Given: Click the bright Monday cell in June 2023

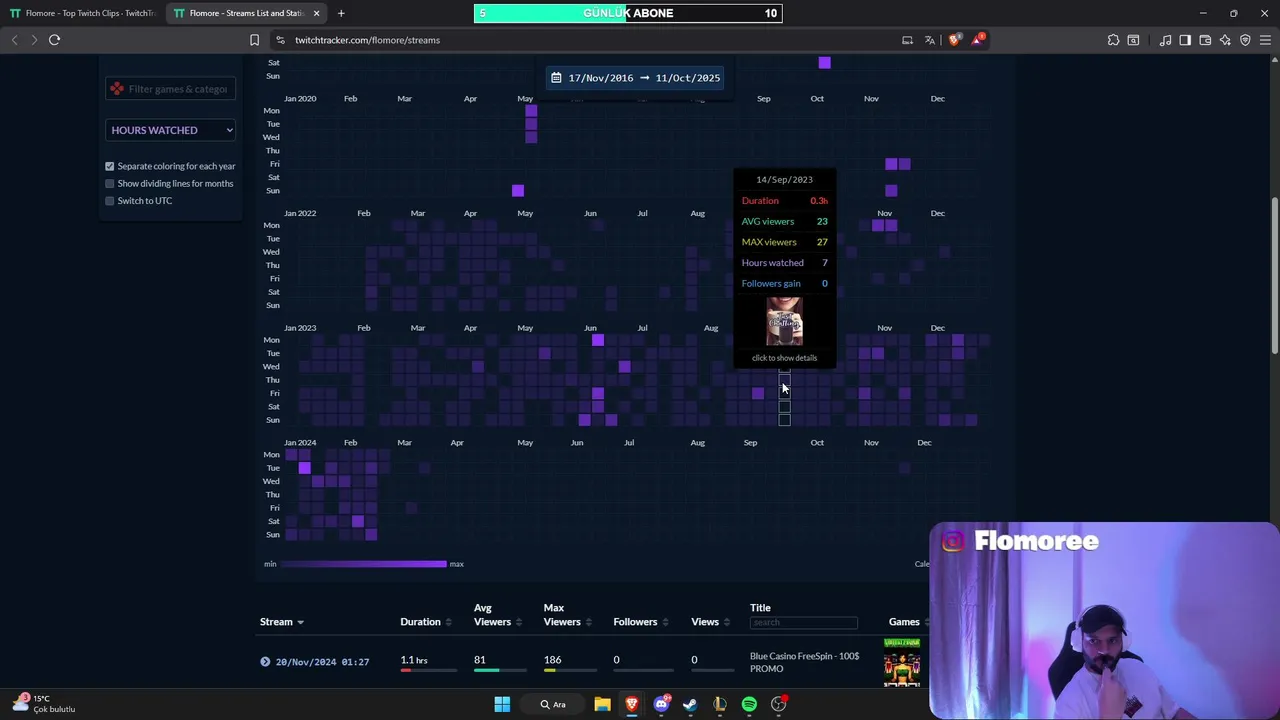Looking at the screenshot, I should 597,340.
